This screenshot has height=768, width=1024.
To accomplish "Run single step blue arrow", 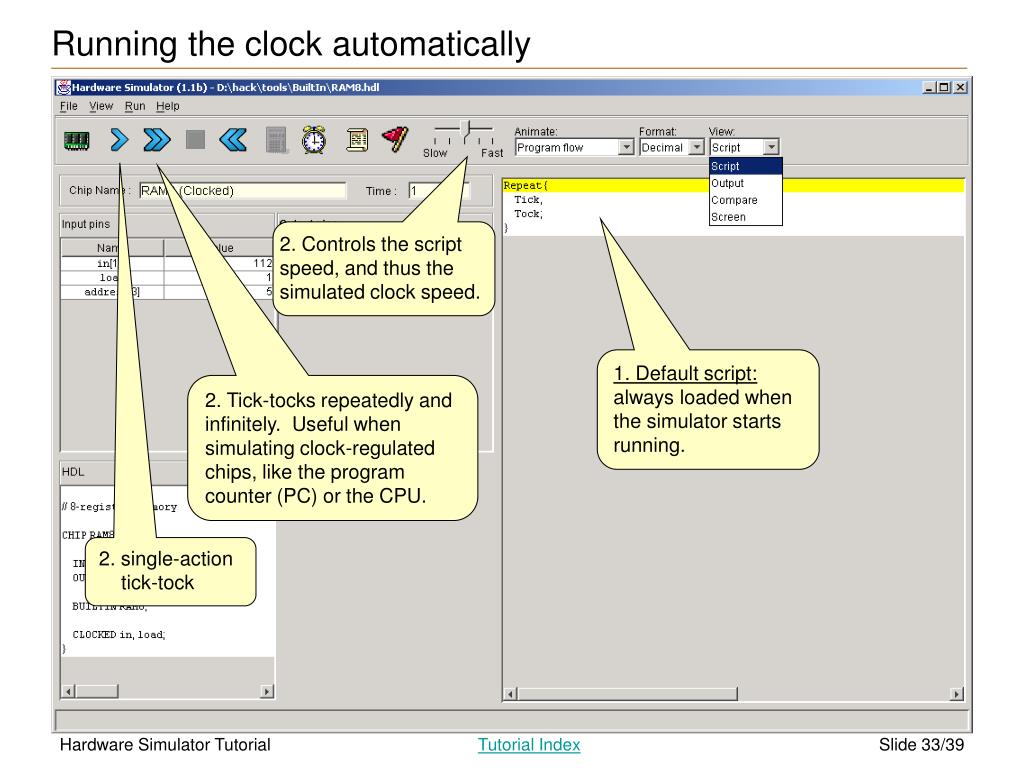I will point(119,140).
